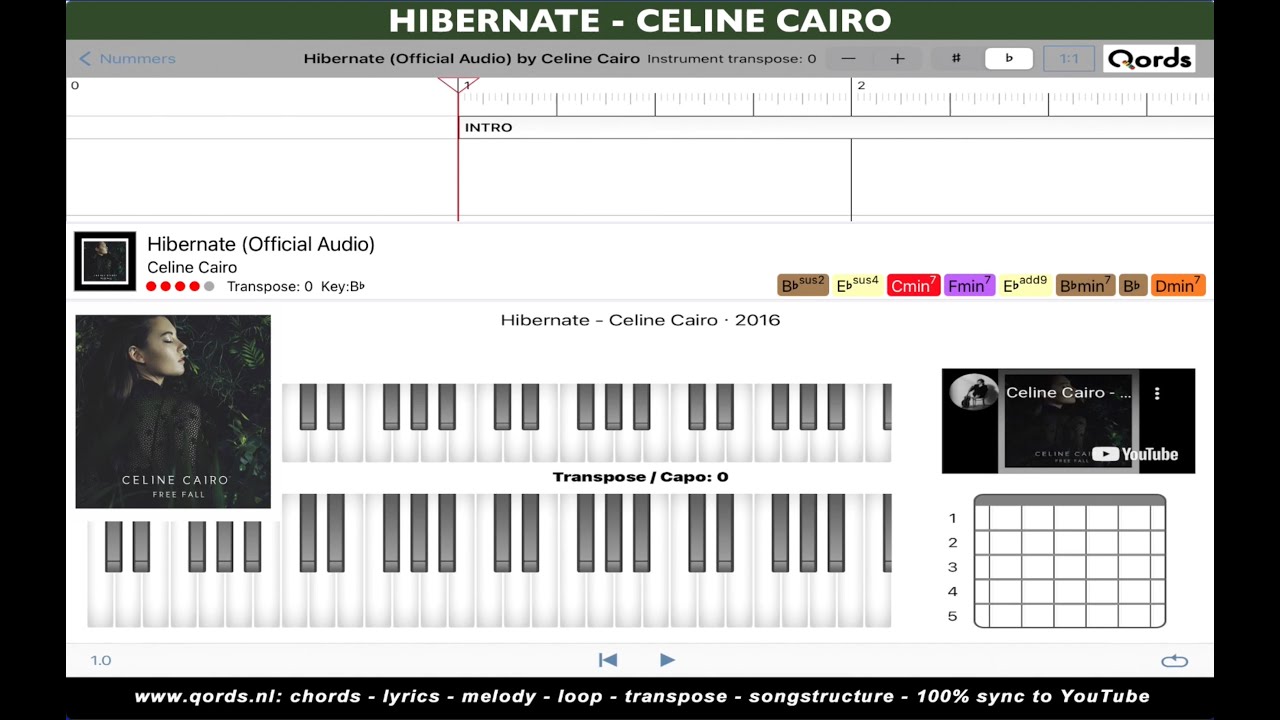This screenshot has width=1280, height=720.
Task: Rewind to the start of song
Action: click(x=607, y=660)
